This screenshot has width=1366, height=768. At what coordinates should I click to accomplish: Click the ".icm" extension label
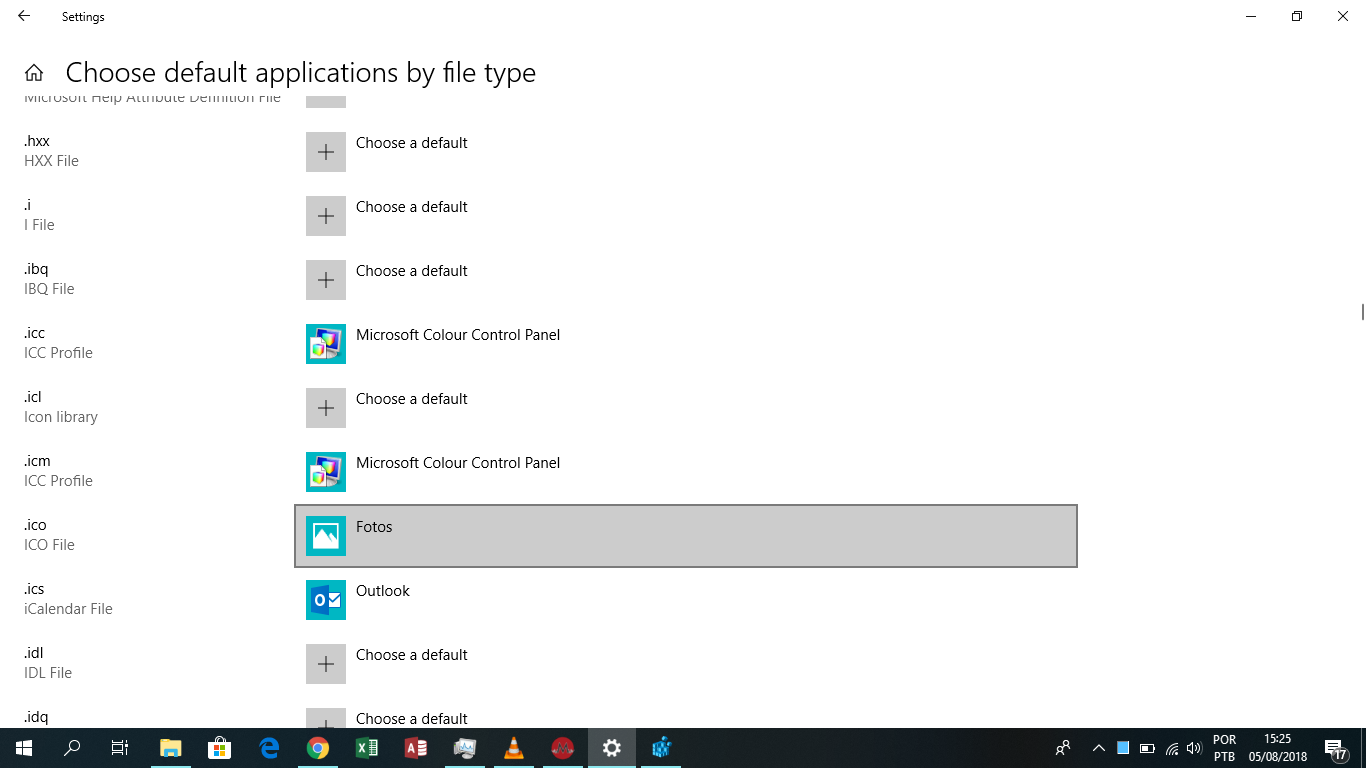pos(37,461)
